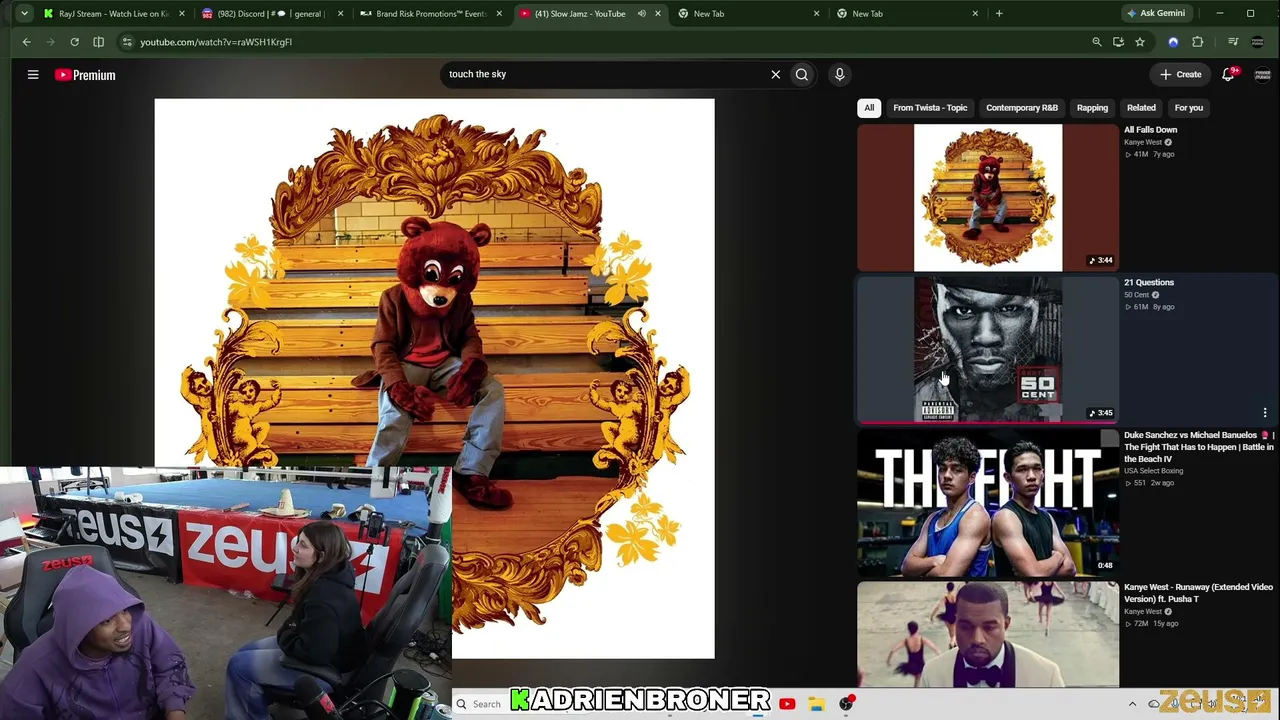Click the Slow Jamz album art video

(435, 378)
